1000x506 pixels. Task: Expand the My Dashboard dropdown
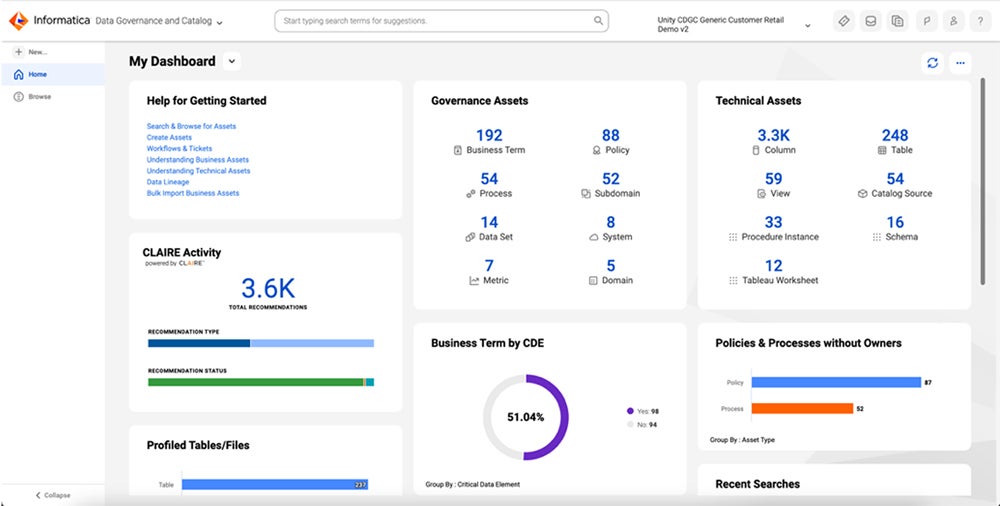click(x=232, y=62)
